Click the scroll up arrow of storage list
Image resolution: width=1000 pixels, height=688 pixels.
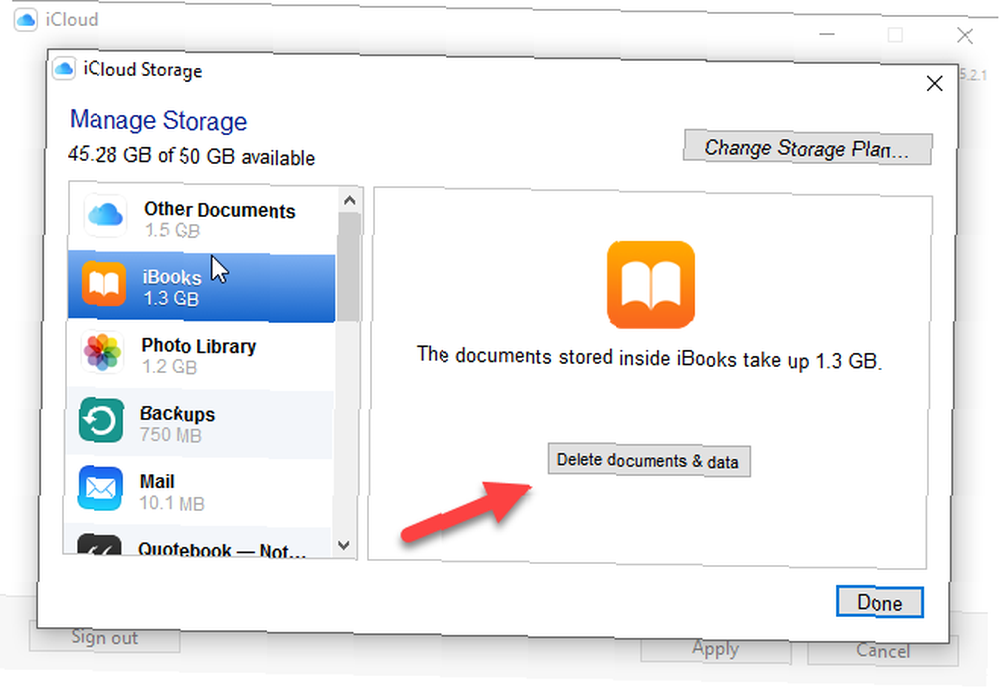[349, 201]
